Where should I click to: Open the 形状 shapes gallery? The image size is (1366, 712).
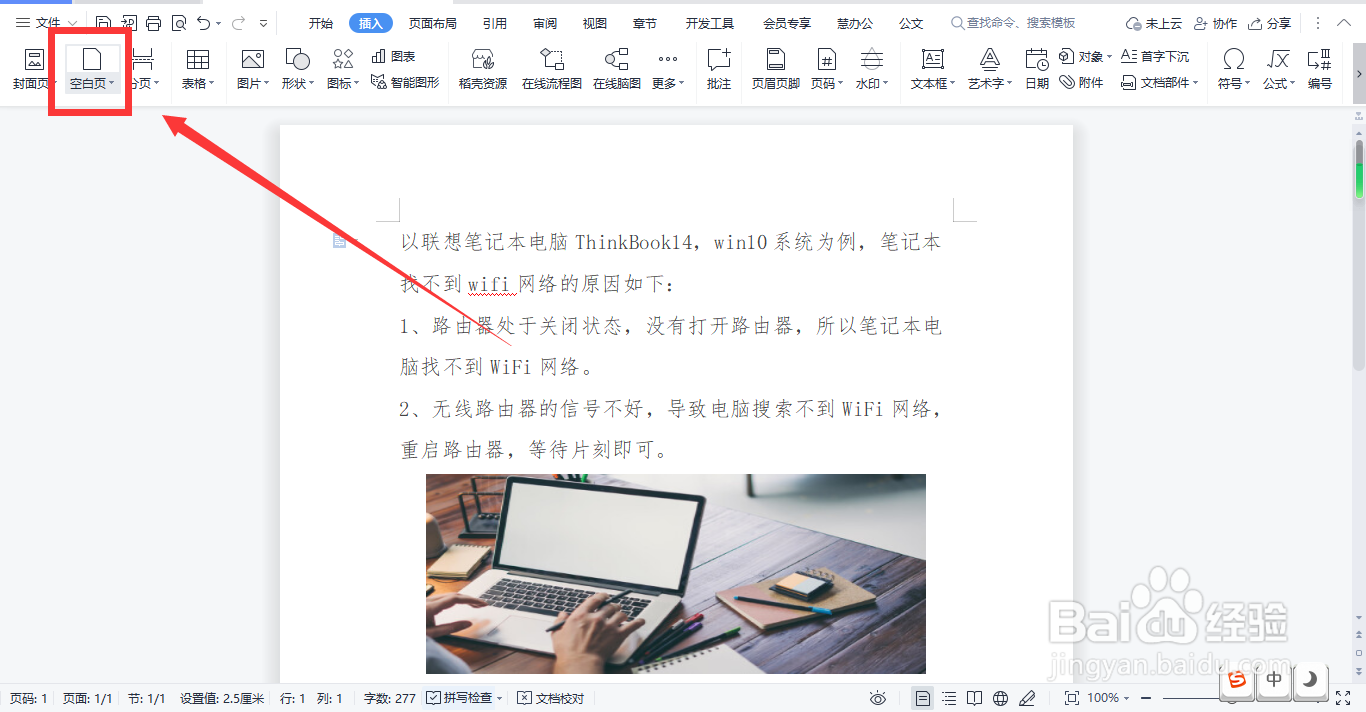tap(297, 69)
